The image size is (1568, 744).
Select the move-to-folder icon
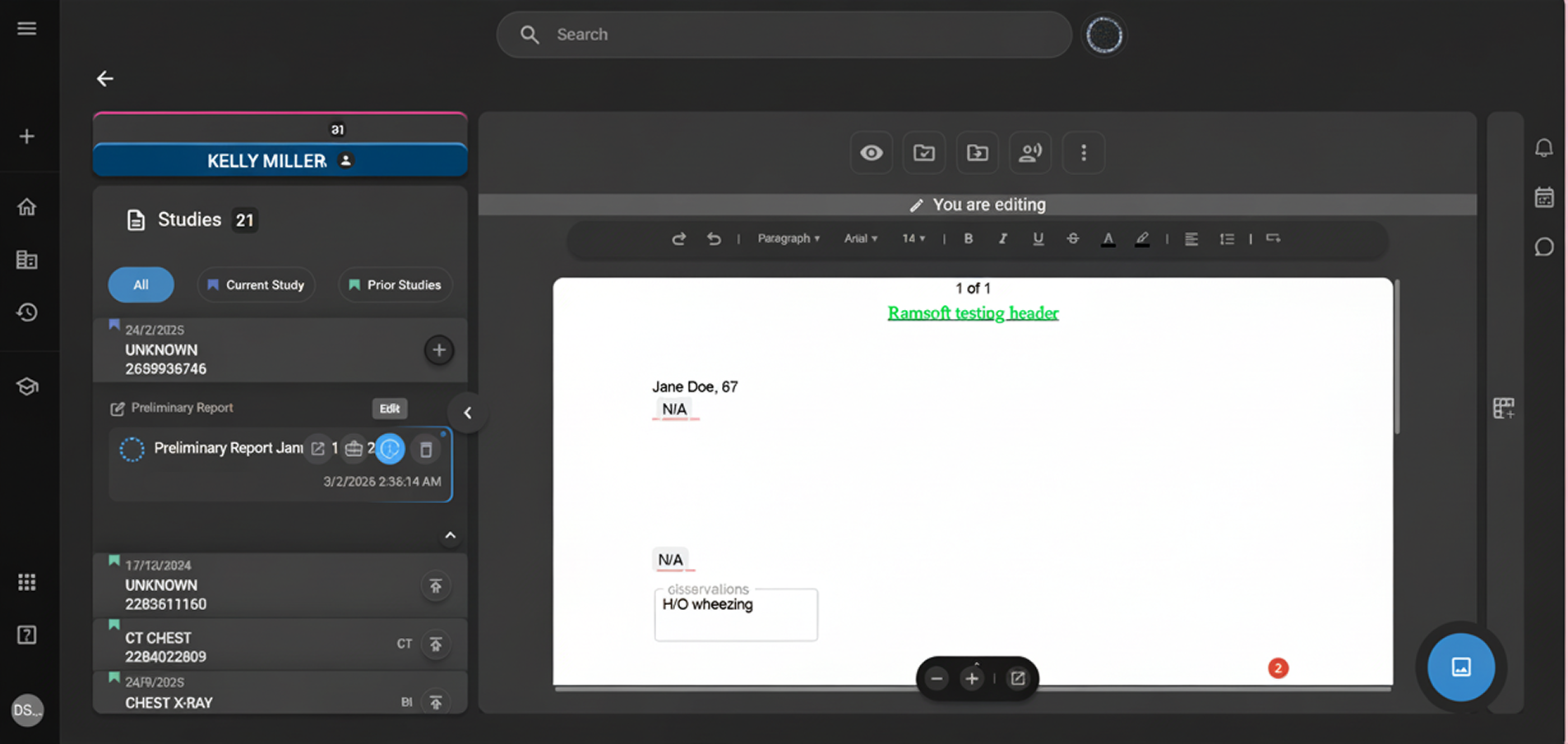click(x=977, y=153)
